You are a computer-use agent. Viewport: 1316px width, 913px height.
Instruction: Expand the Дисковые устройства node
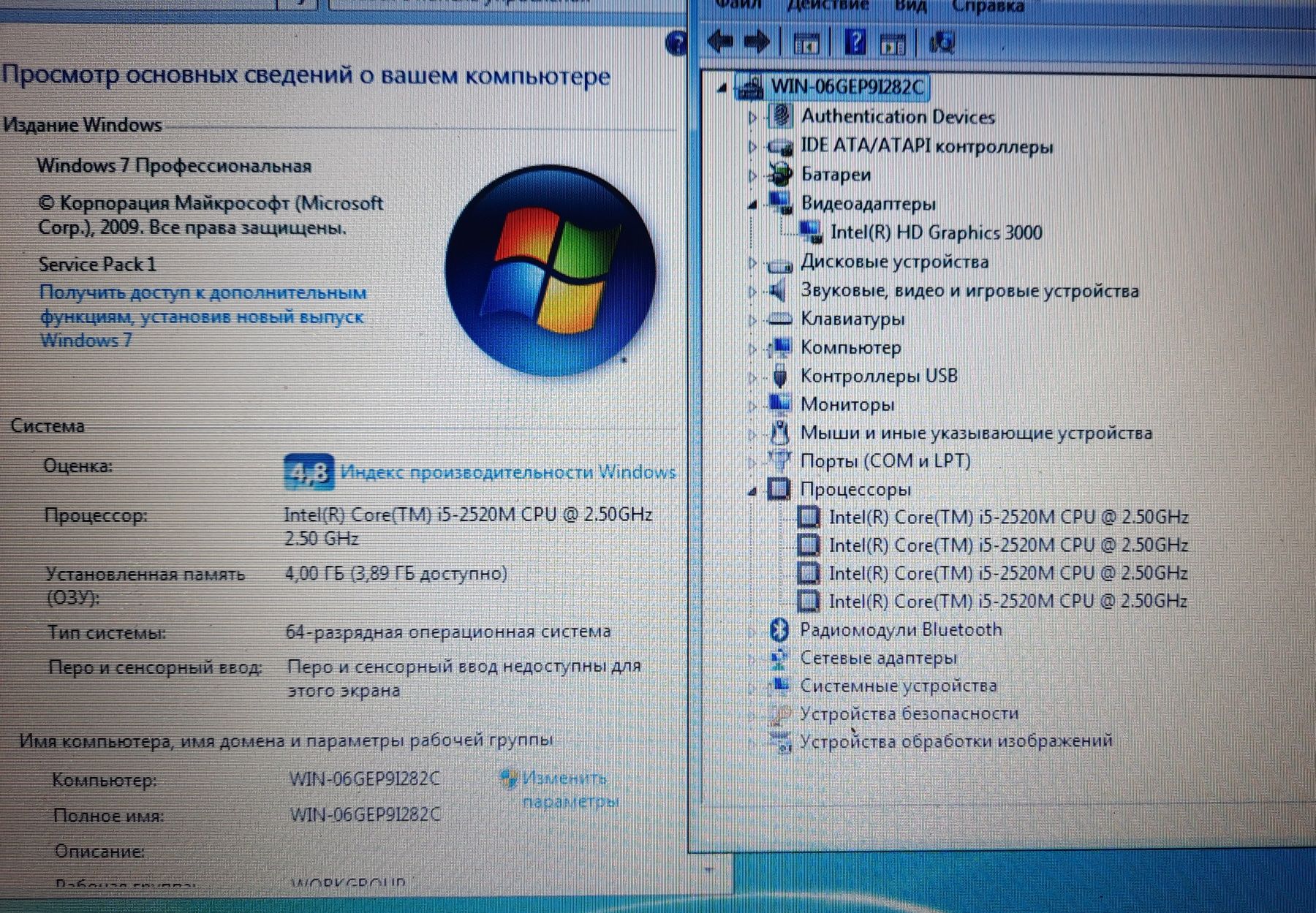pyautogui.click(x=752, y=262)
